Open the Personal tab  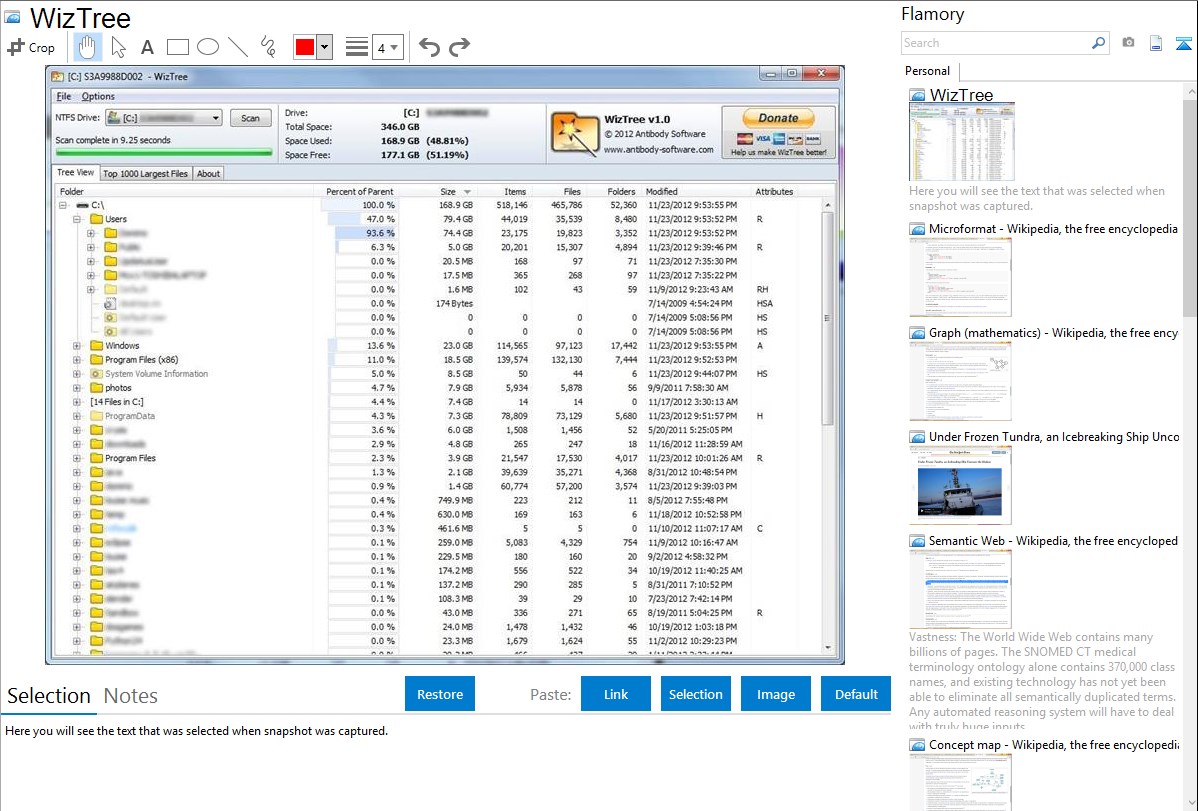pyautogui.click(x=927, y=71)
